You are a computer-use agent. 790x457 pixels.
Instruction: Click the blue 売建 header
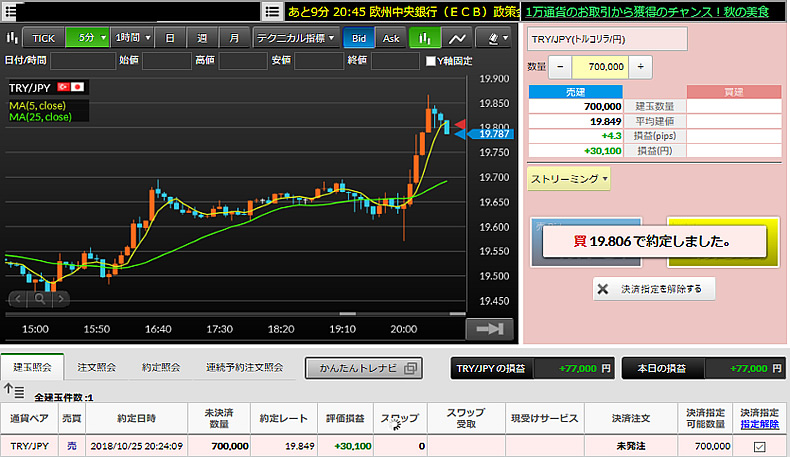point(575,92)
